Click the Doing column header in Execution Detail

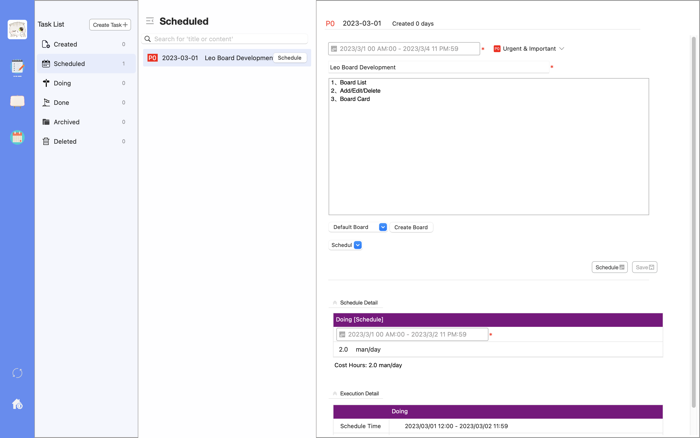pos(400,411)
